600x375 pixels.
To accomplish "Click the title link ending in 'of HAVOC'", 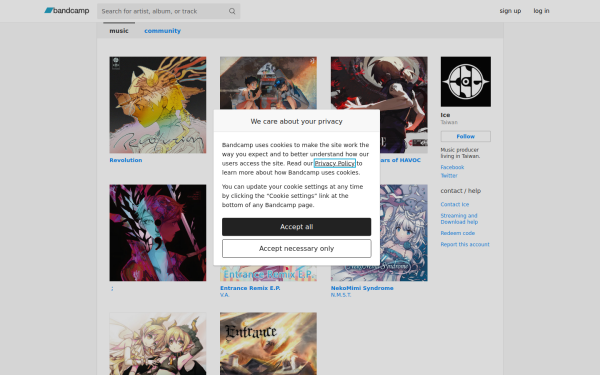I will 400,160.
